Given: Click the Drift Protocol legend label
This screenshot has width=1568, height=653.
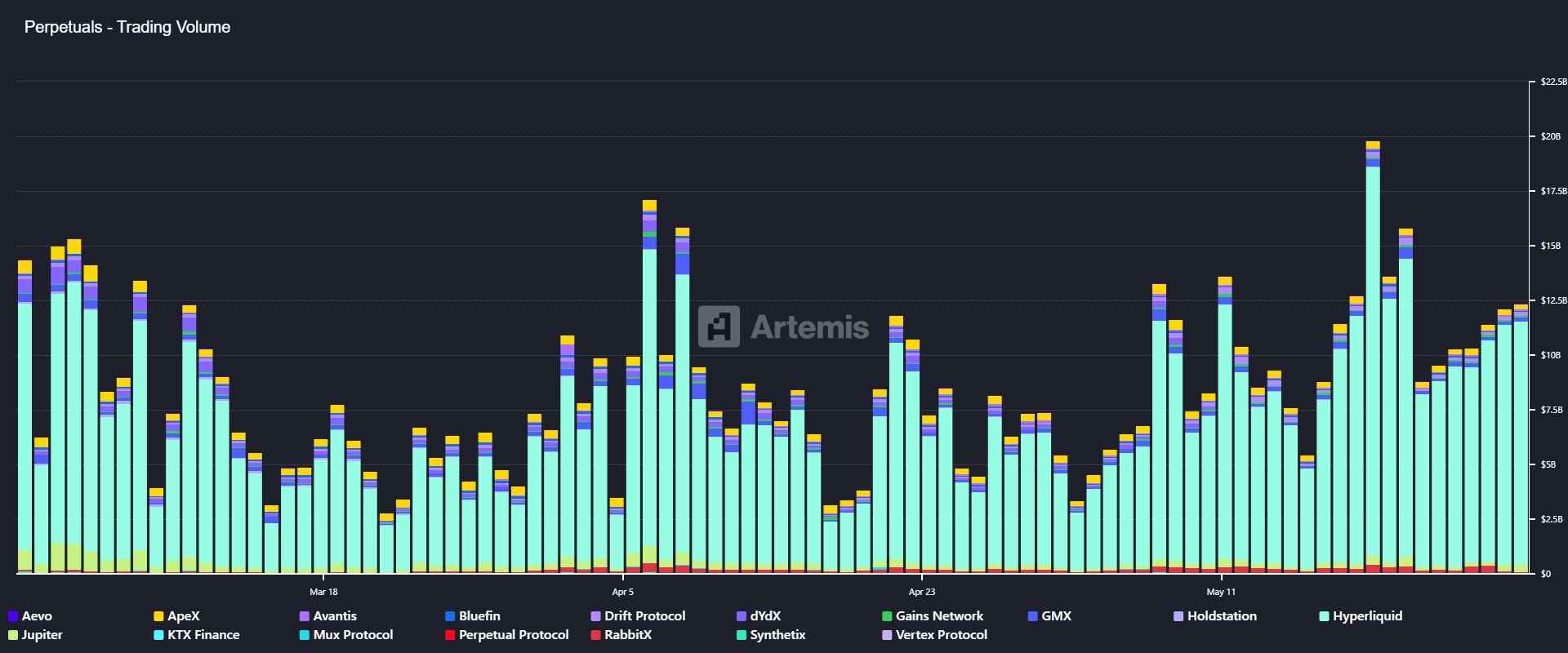Looking at the screenshot, I should pyautogui.click(x=644, y=616).
